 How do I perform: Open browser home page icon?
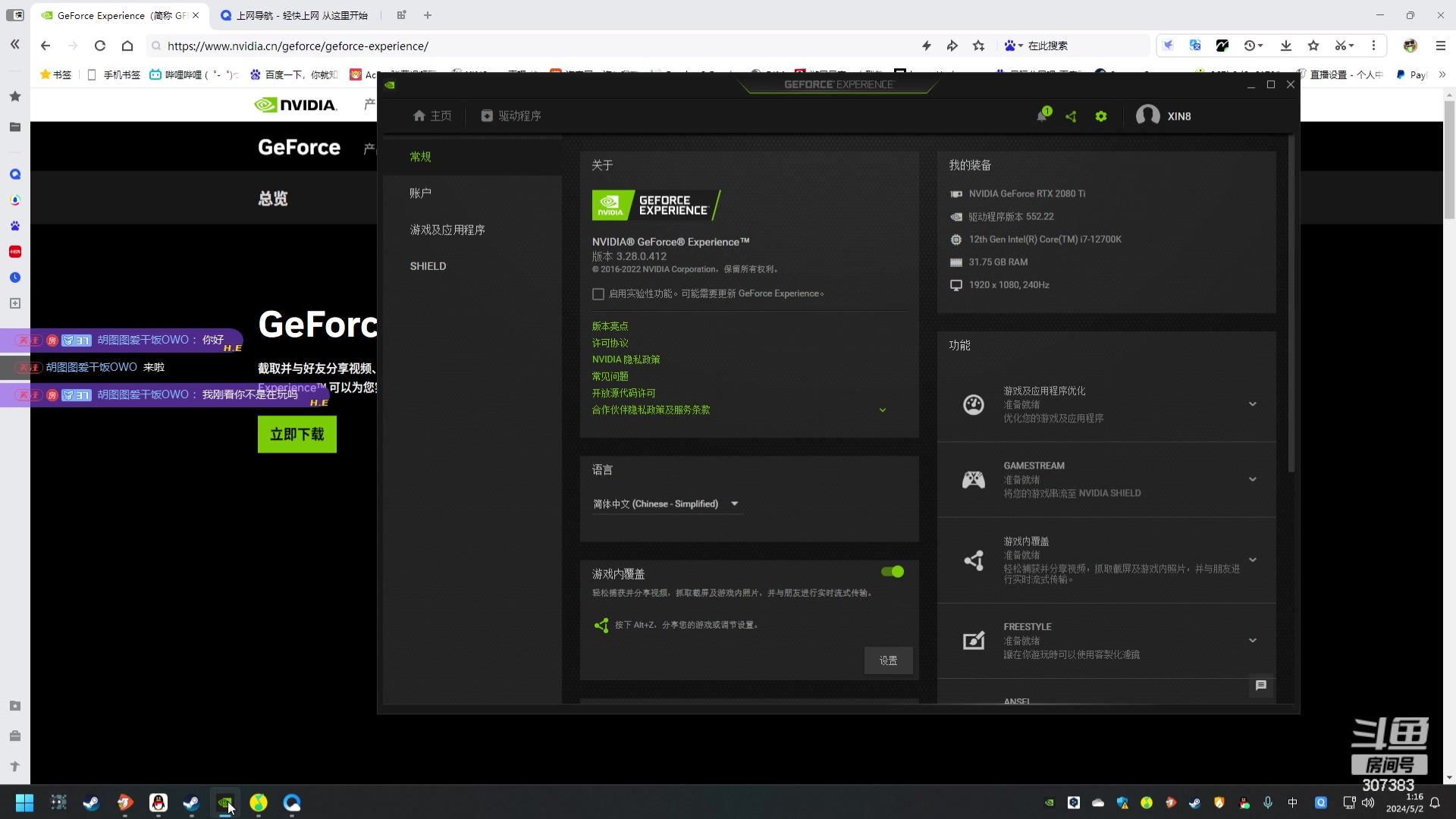(127, 46)
